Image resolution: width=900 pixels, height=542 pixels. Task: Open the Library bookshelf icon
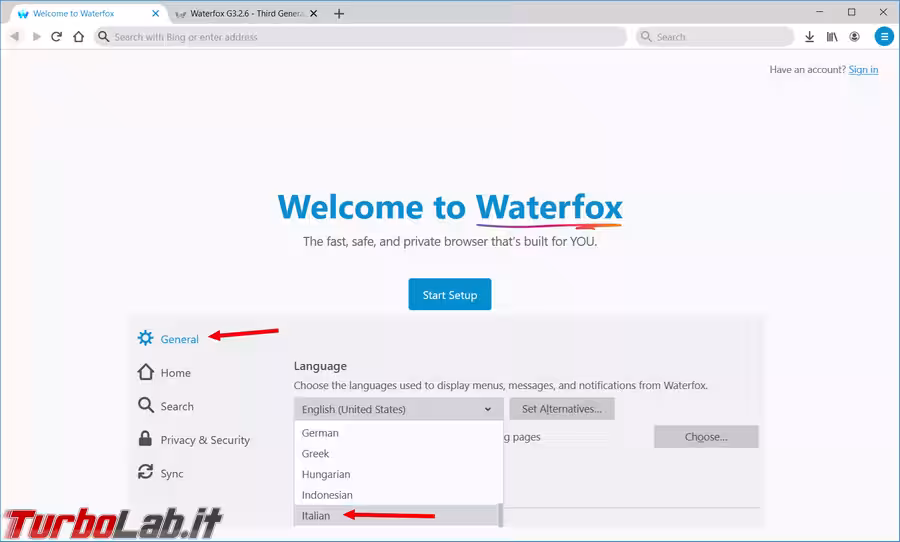pyautogui.click(x=832, y=37)
